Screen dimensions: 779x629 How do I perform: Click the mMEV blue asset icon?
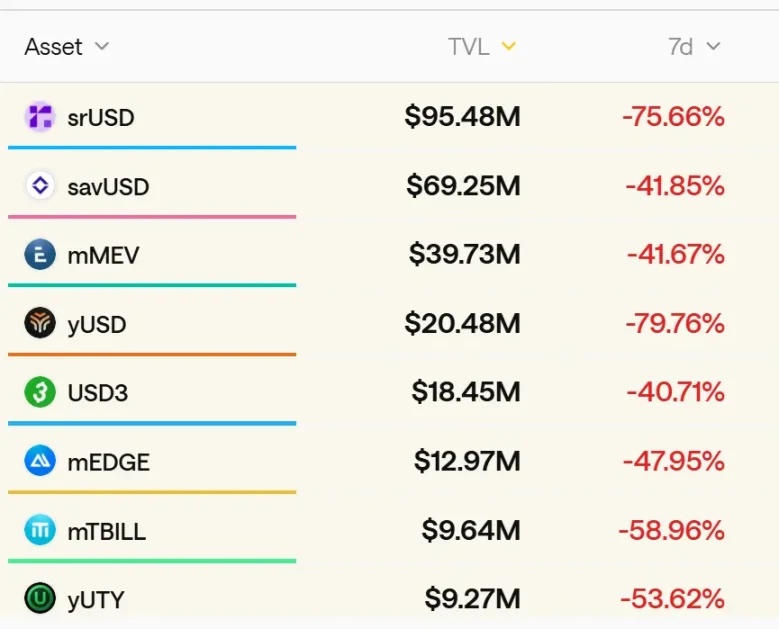click(x=40, y=255)
